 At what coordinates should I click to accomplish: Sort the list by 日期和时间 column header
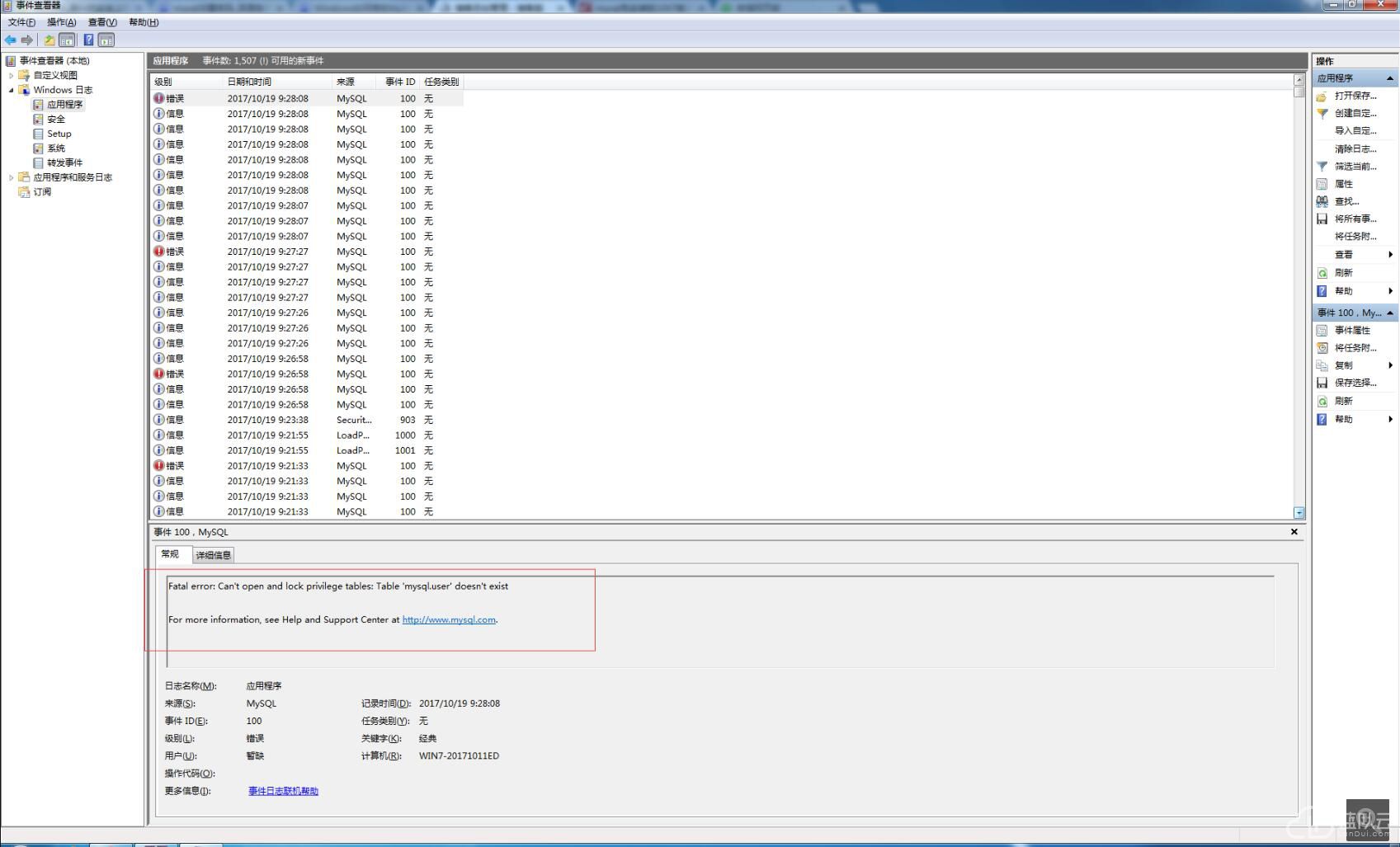(249, 82)
